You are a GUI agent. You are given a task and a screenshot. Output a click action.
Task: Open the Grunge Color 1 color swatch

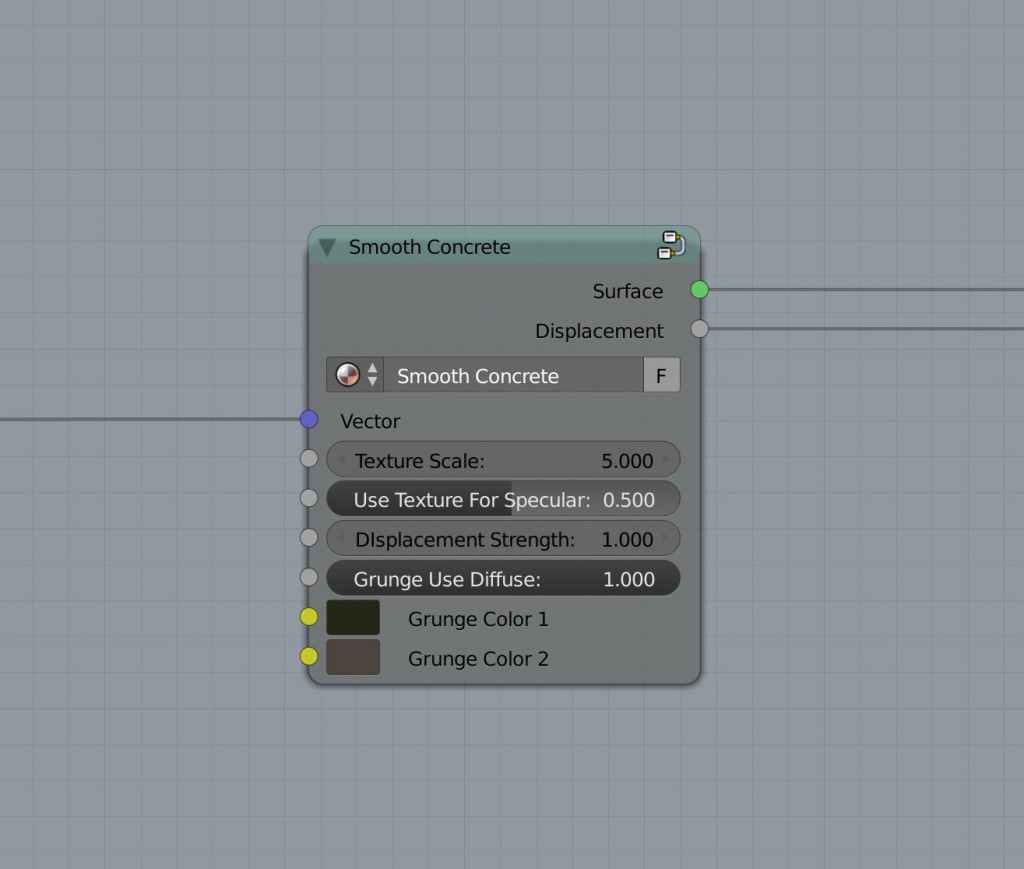pyautogui.click(x=352, y=617)
